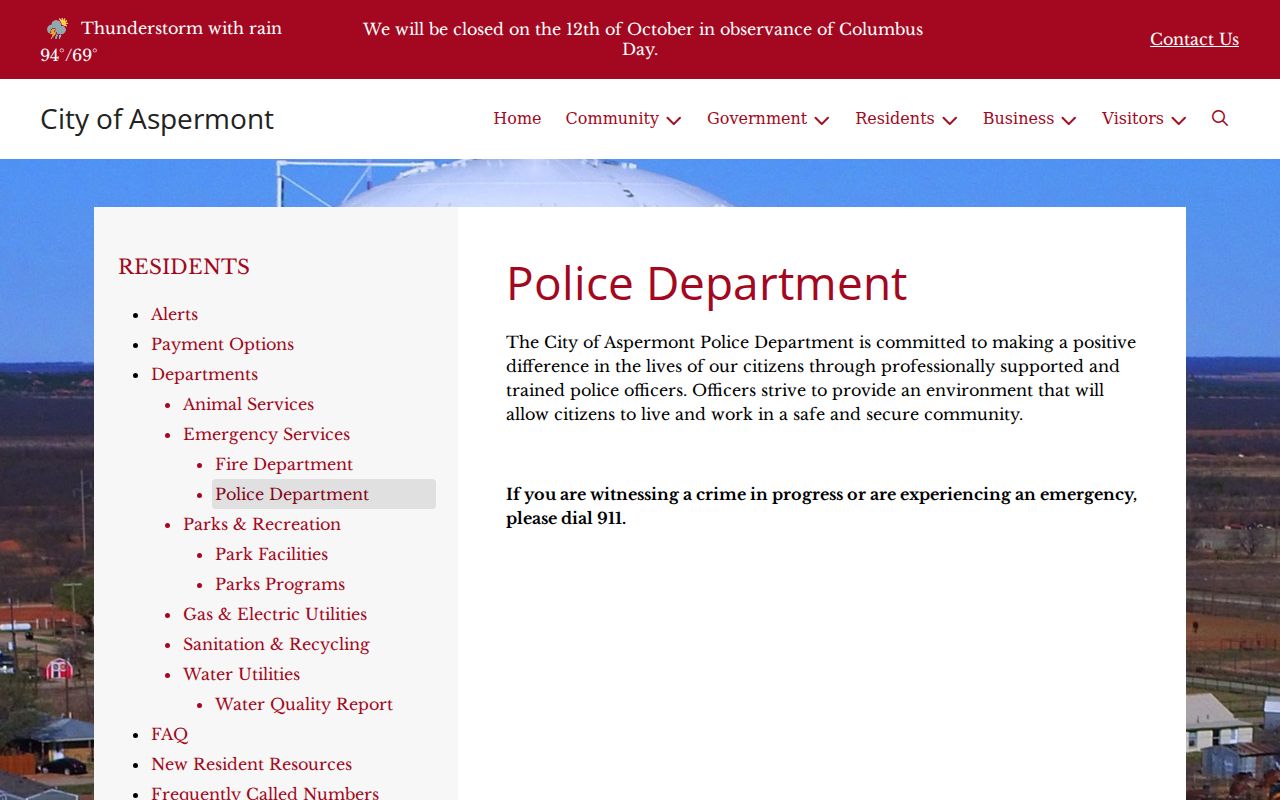Open Frequently Called Numbers
1280x800 pixels.
click(265, 792)
